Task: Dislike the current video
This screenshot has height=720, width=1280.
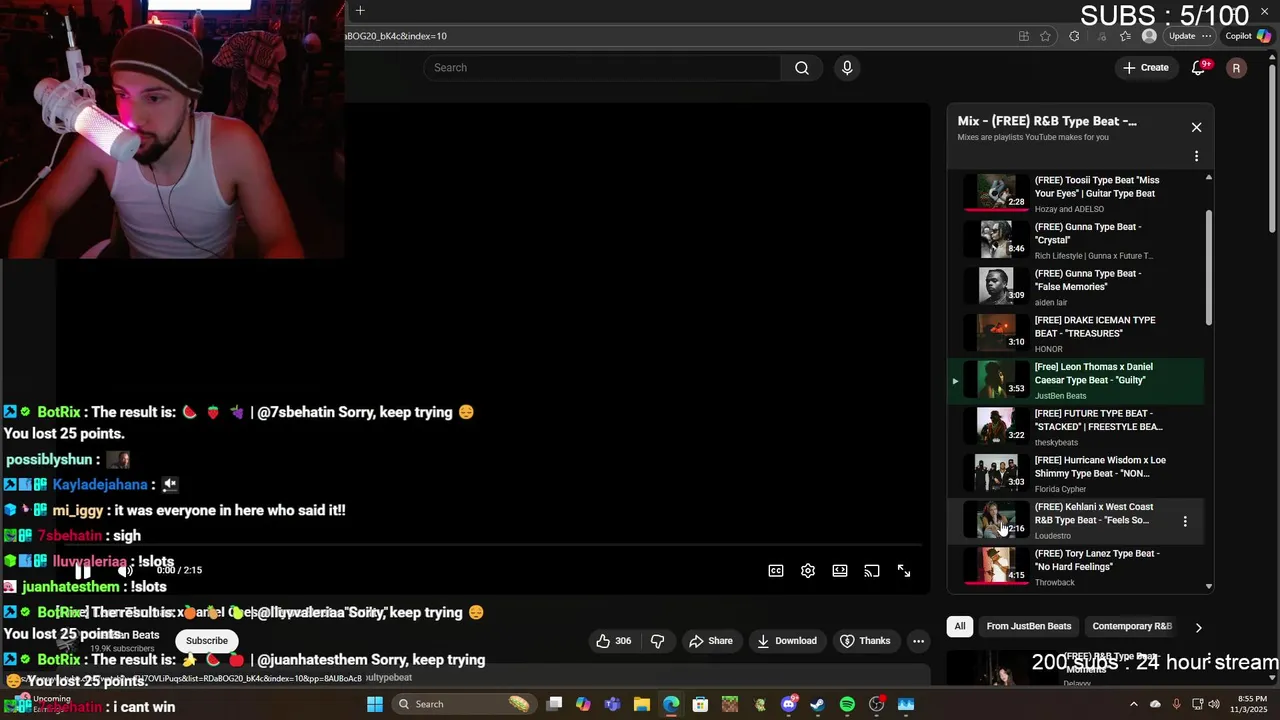Action: tap(658, 641)
